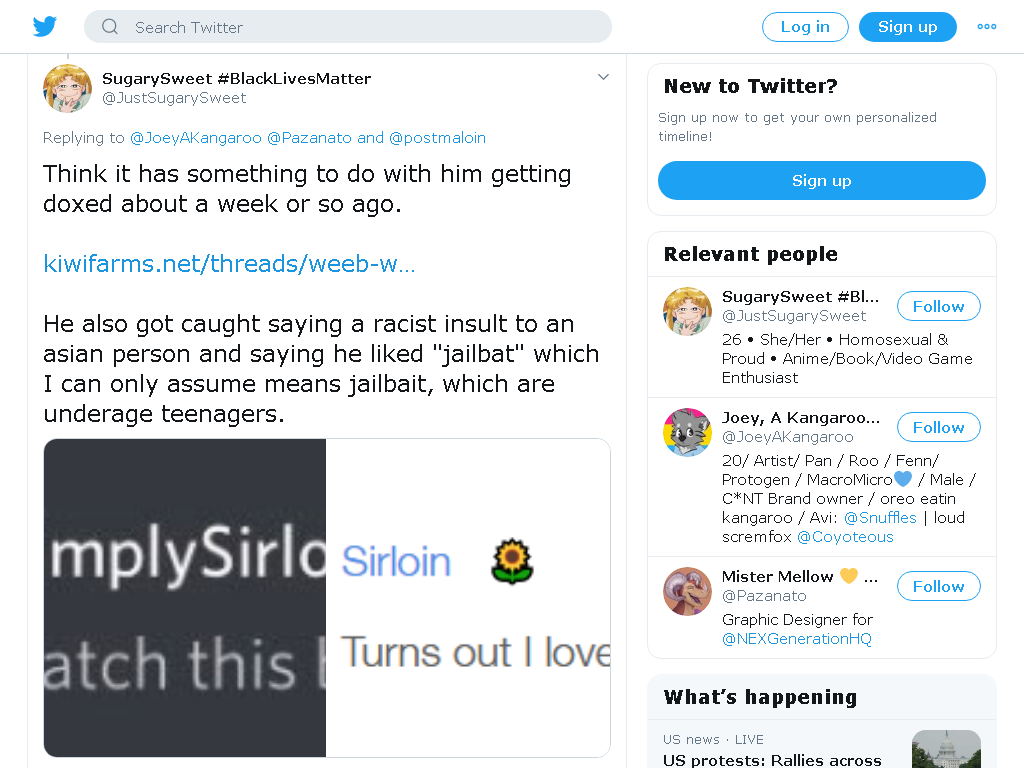Open SugarySweet's avatar on the tweet
The image size is (1024, 768).
(x=67, y=88)
